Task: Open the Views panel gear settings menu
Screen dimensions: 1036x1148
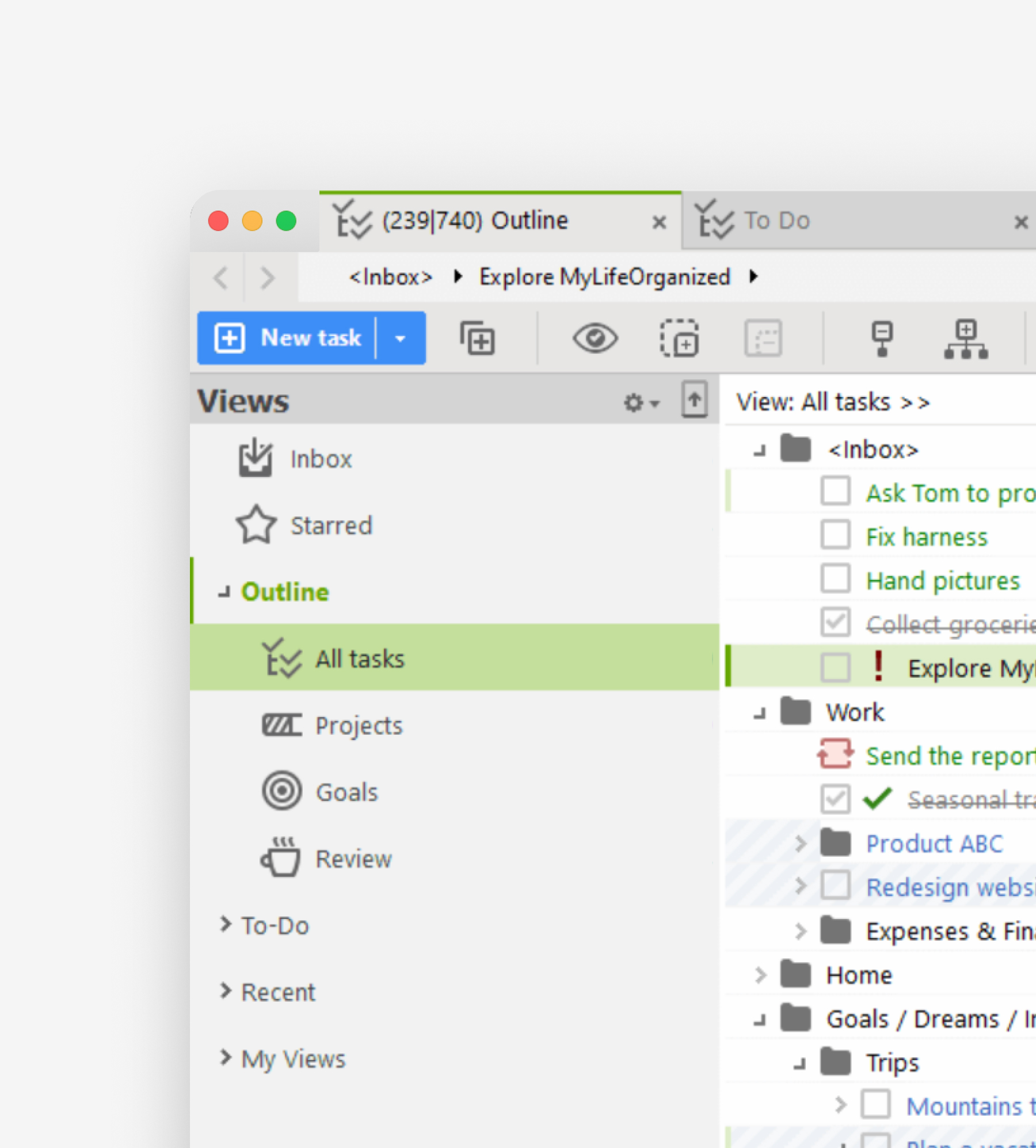Action: [641, 402]
